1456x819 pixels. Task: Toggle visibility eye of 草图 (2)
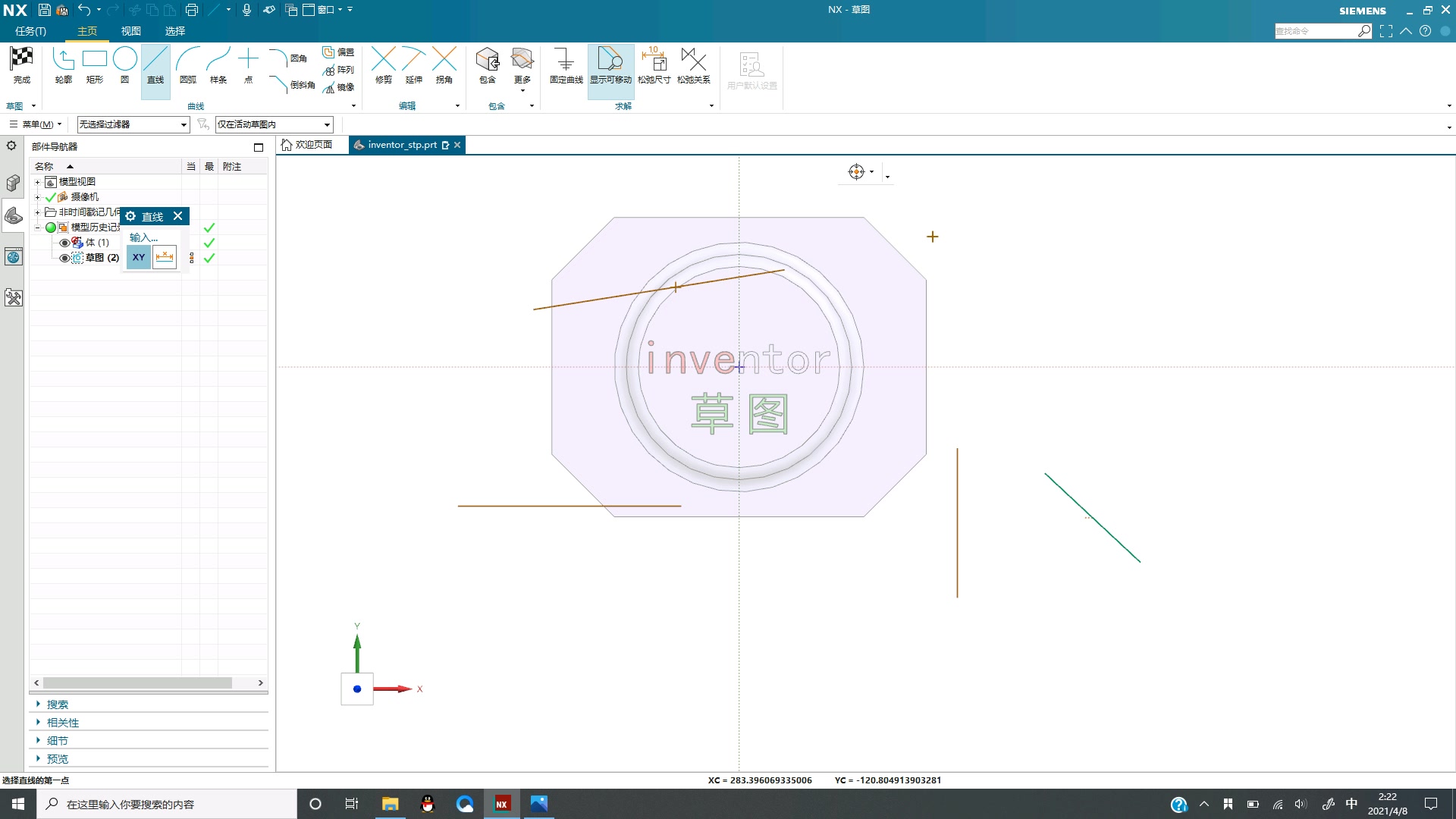pyautogui.click(x=64, y=258)
